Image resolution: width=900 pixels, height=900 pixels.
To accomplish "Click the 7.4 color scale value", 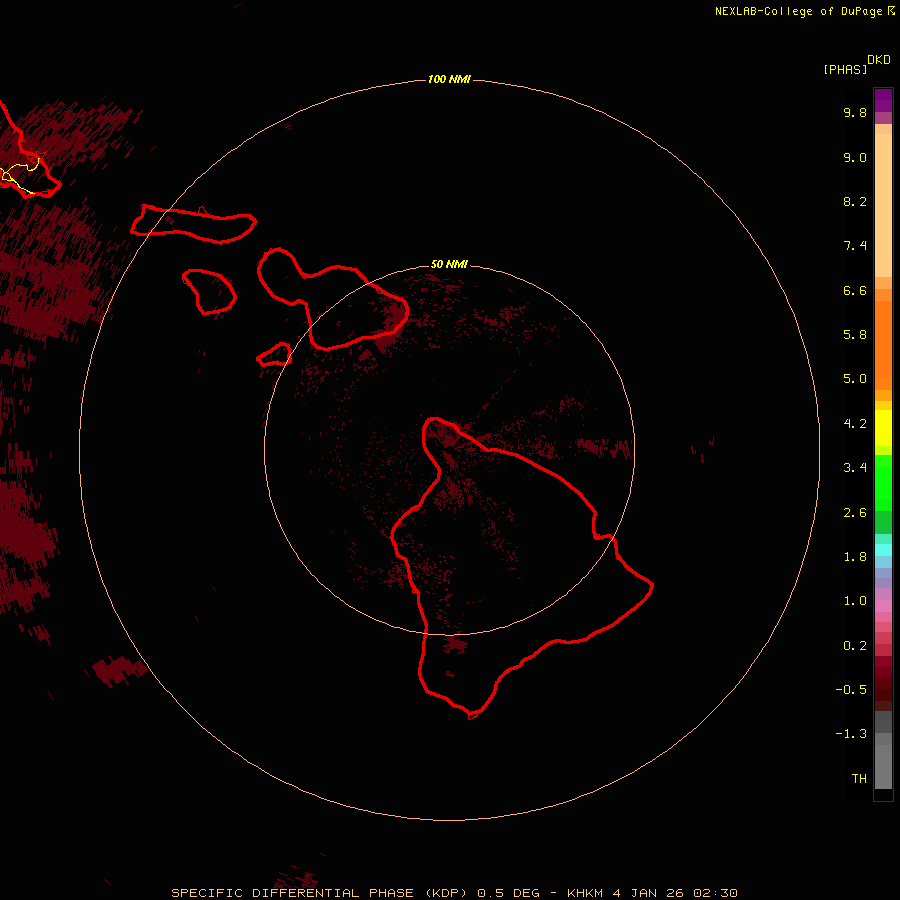I will (x=855, y=246).
